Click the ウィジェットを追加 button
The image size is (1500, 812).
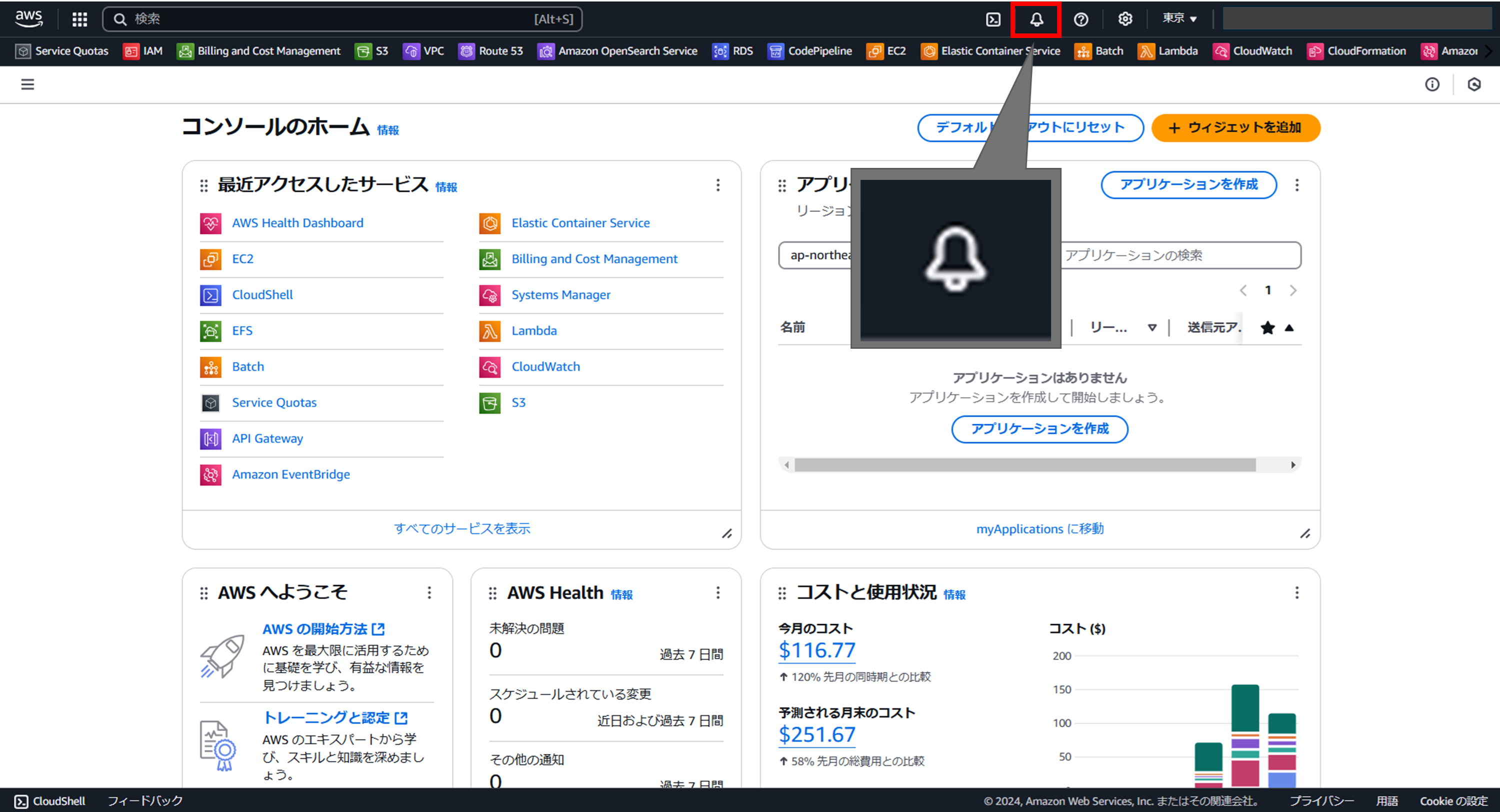pyautogui.click(x=1235, y=127)
